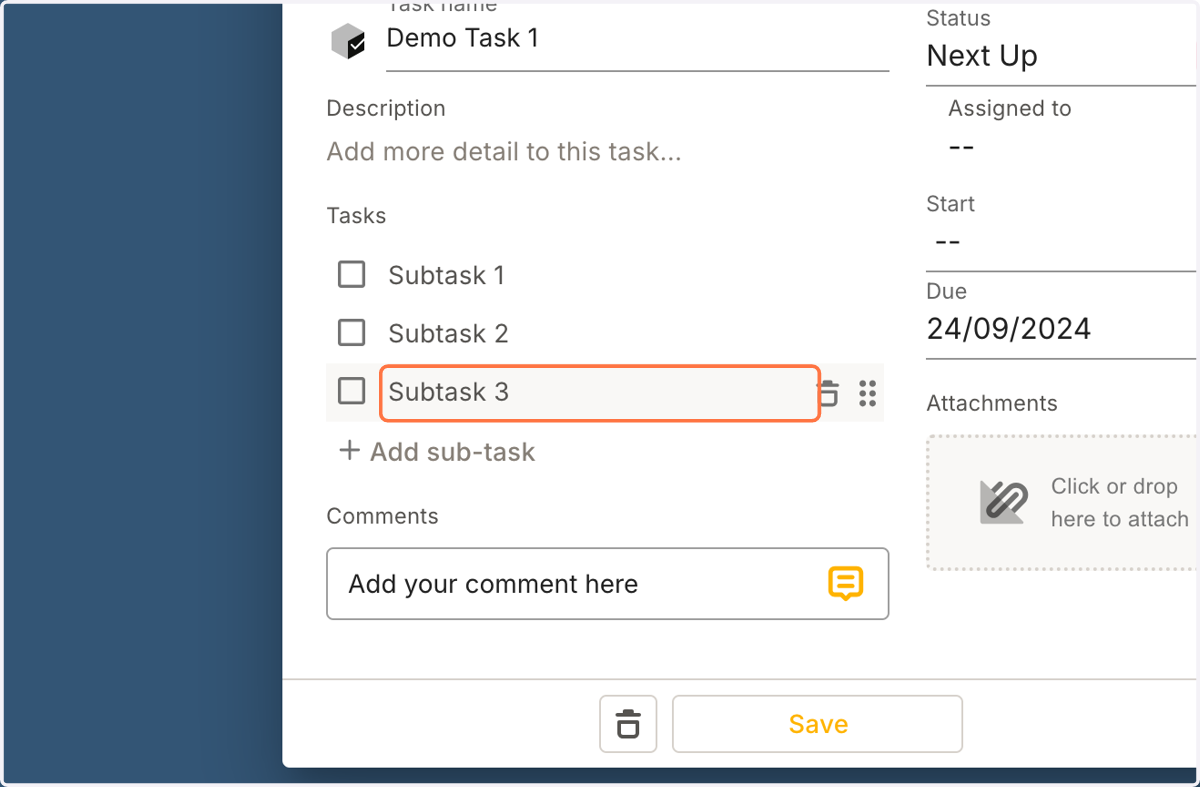Open the Status dropdown showing Next Up
The height and width of the screenshot is (787, 1200).
[1062, 56]
